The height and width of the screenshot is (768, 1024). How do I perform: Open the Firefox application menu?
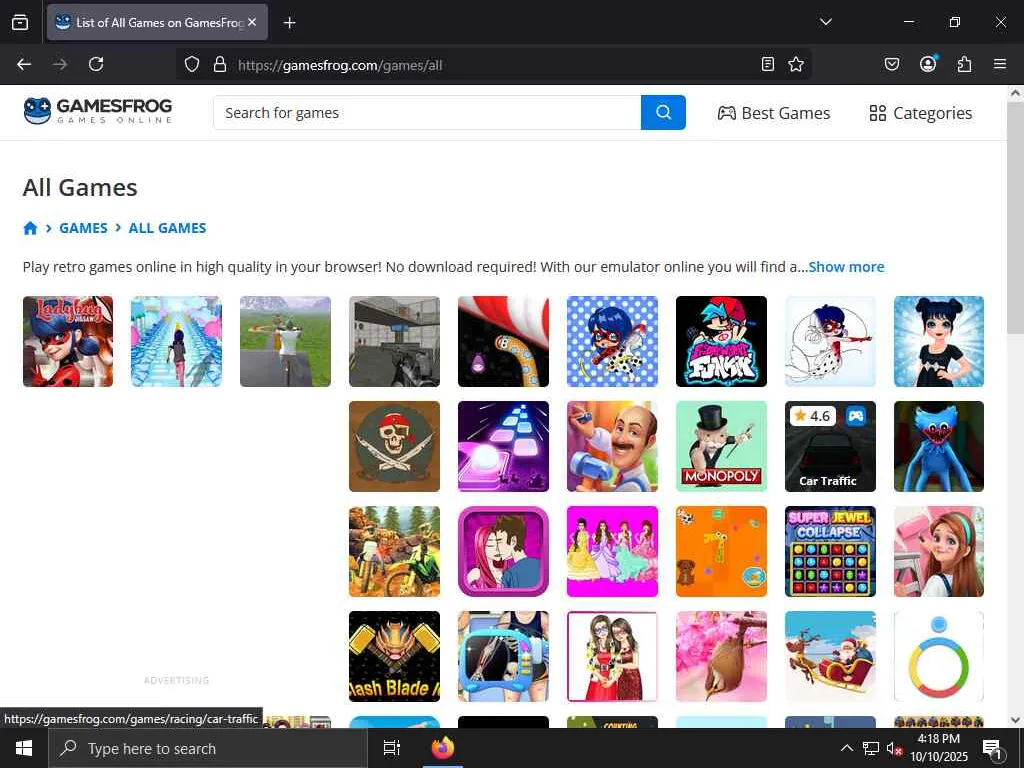pyautogui.click(x=1000, y=64)
